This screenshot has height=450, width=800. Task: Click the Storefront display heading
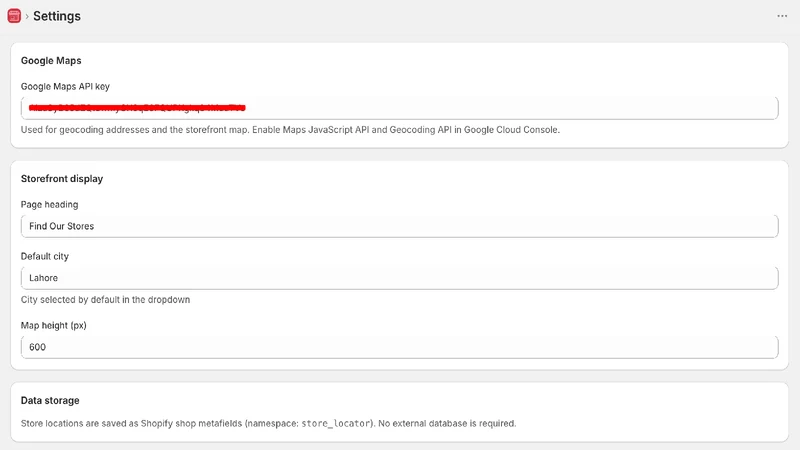click(x=62, y=179)
